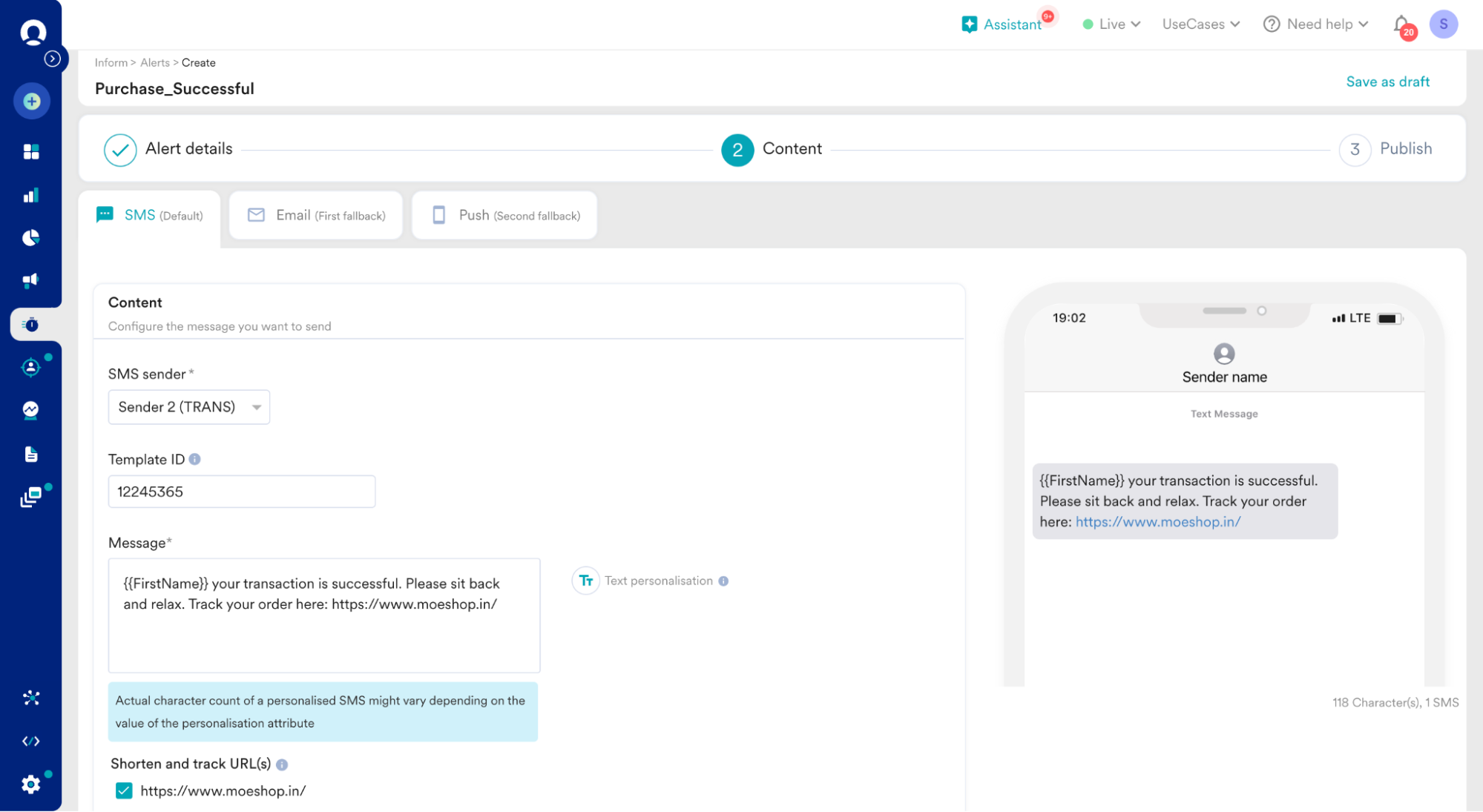Open the settings gear in sidebar
The width and height of the screenshot is (1483, 812).
point(31,784)
